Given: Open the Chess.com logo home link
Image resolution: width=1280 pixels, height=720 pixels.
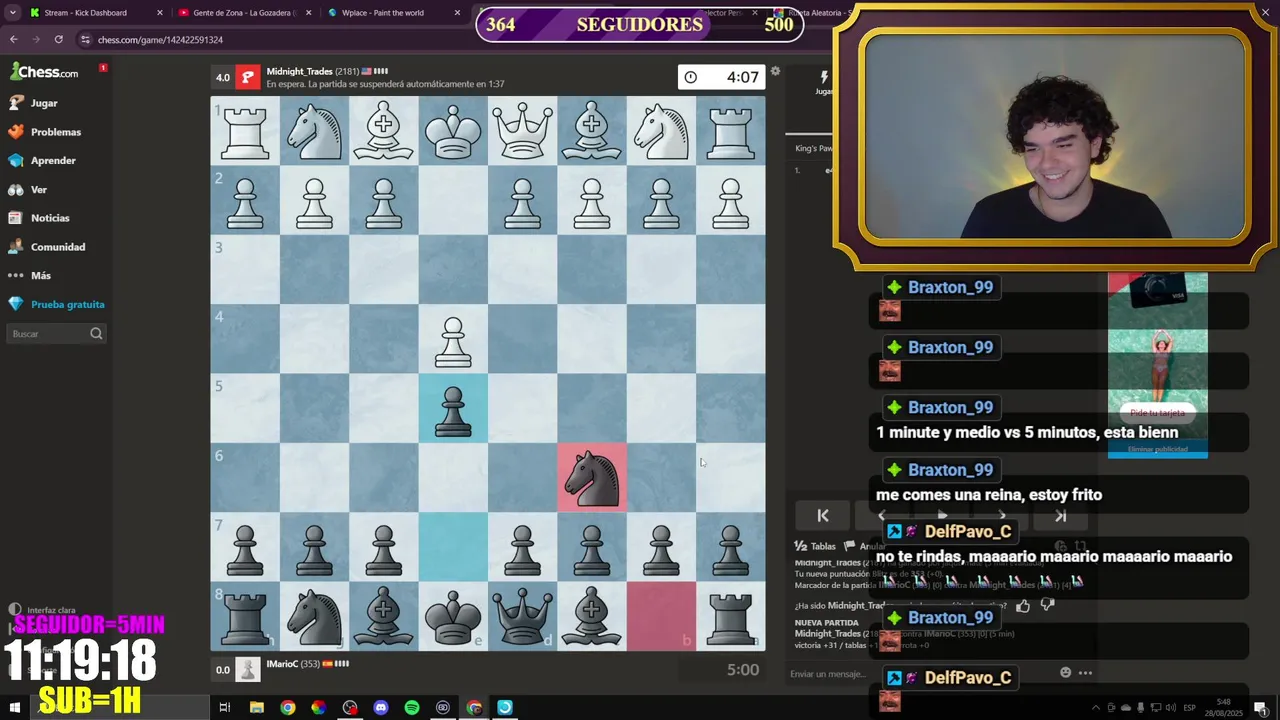Looking at the screenshot, I should pos(44,72).
